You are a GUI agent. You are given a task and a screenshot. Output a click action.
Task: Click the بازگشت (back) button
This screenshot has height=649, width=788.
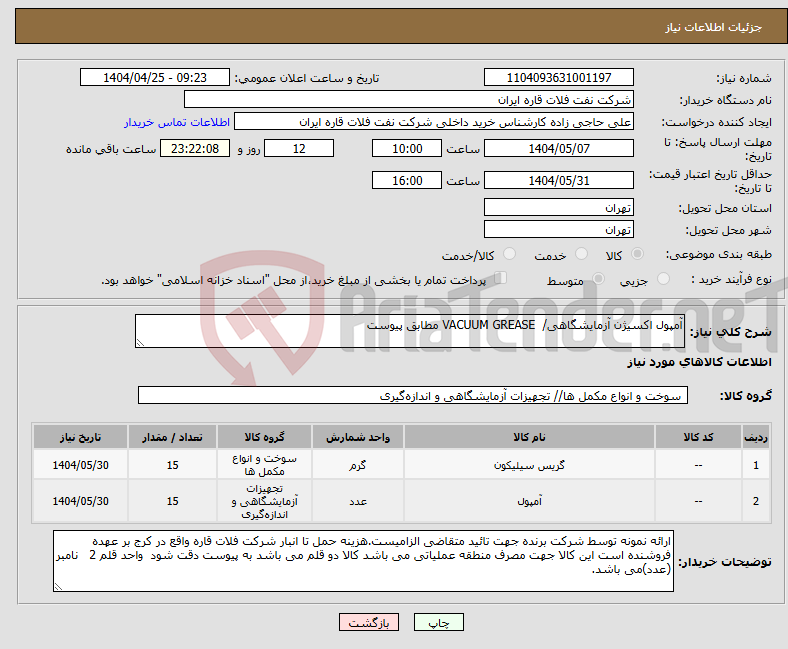(369, 622)
